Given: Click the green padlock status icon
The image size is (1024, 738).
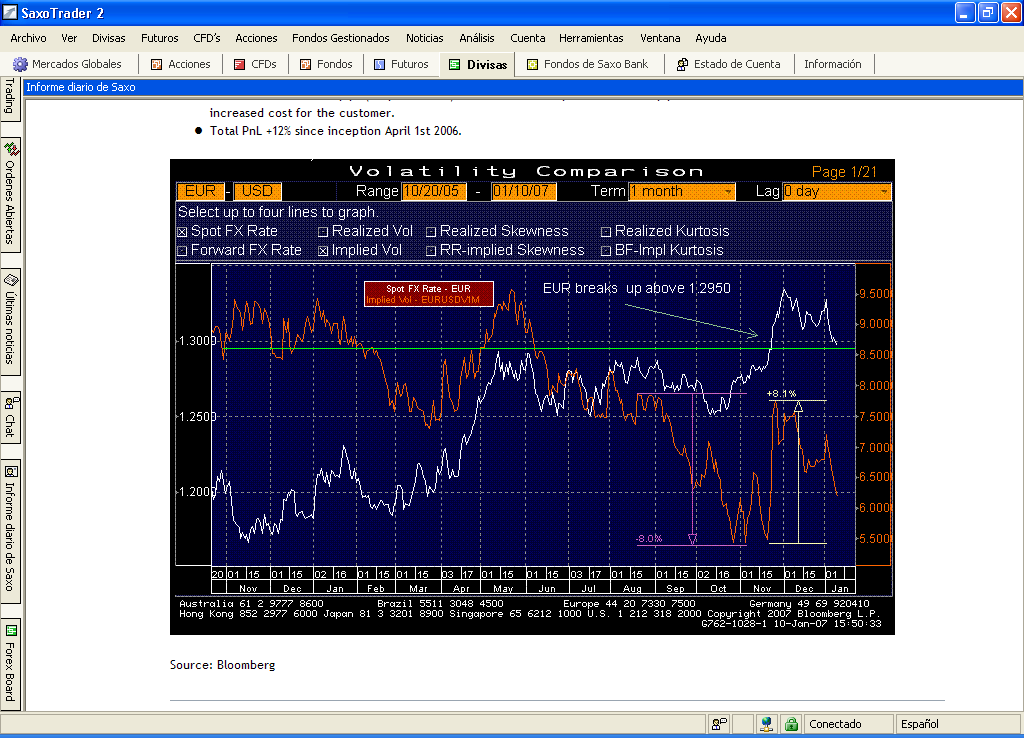Looking at the screenshot, I should coord(791,724).
